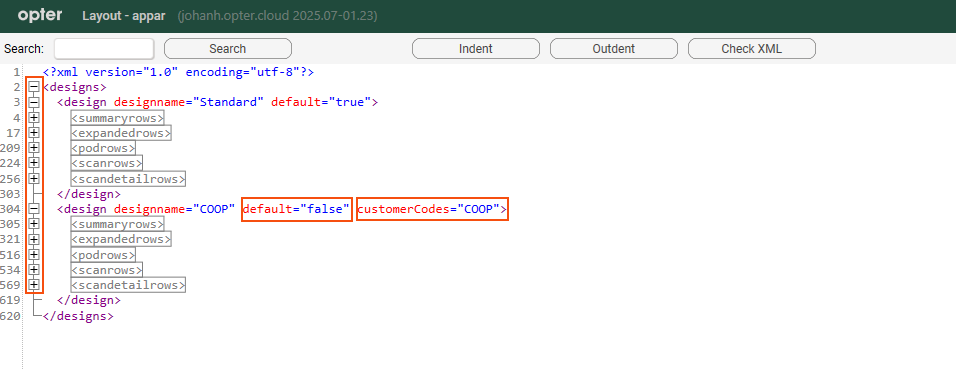Expand scandetailrows on line 569
Viewport: 956px width, 370px height.
[x=34, y=285]
